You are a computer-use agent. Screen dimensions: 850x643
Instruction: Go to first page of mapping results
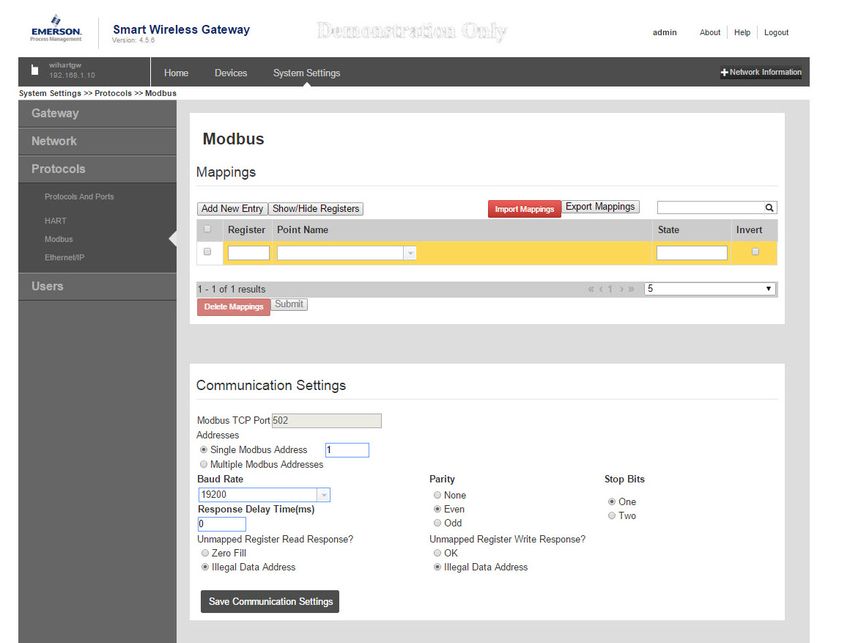pyautogui.click(x=590, y=289)
